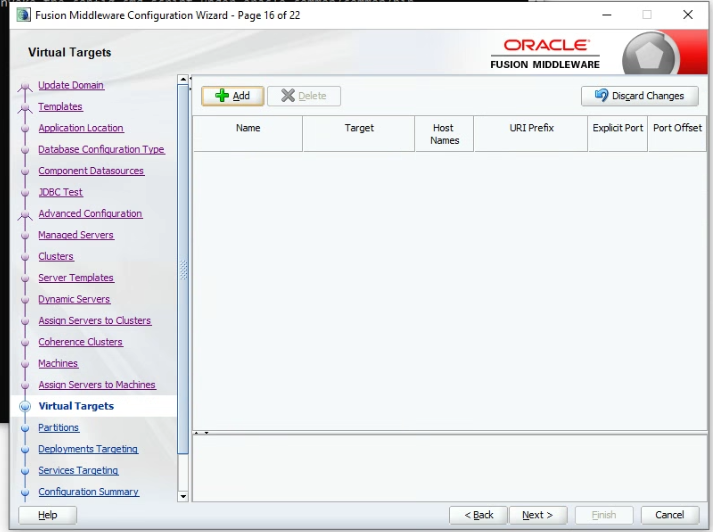Click the Port Offset column header
Viewport: 713px width, 532px height.
[x=677, y=134]
